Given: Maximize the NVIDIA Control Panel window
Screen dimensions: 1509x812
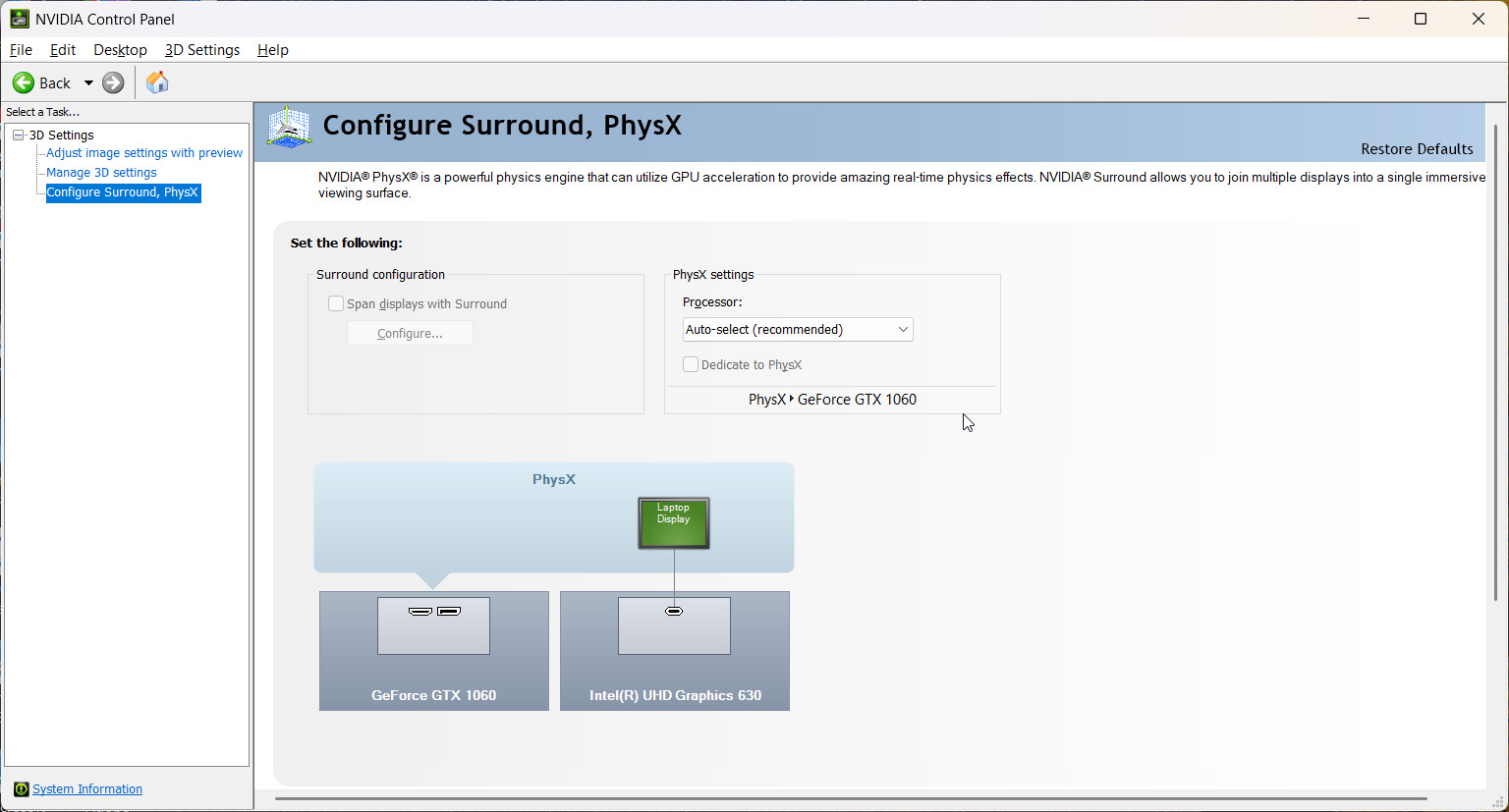Looking at the screenshot, I should point(1421,19).
